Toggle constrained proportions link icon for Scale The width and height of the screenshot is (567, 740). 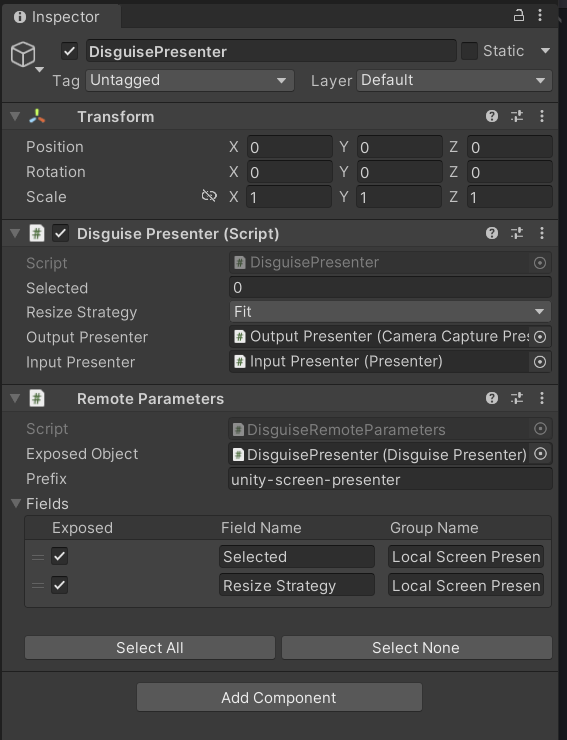pyautogui.click(x=209, y=196)
